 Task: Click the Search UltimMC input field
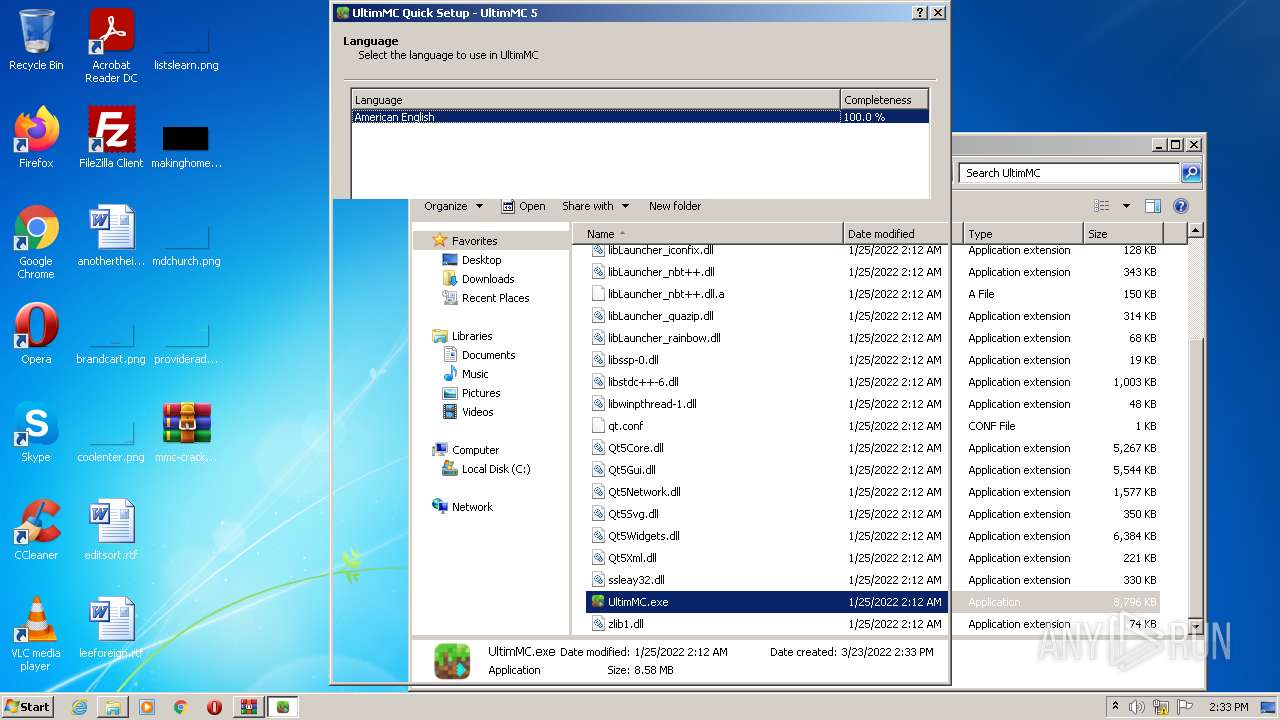pos(1069,173)
